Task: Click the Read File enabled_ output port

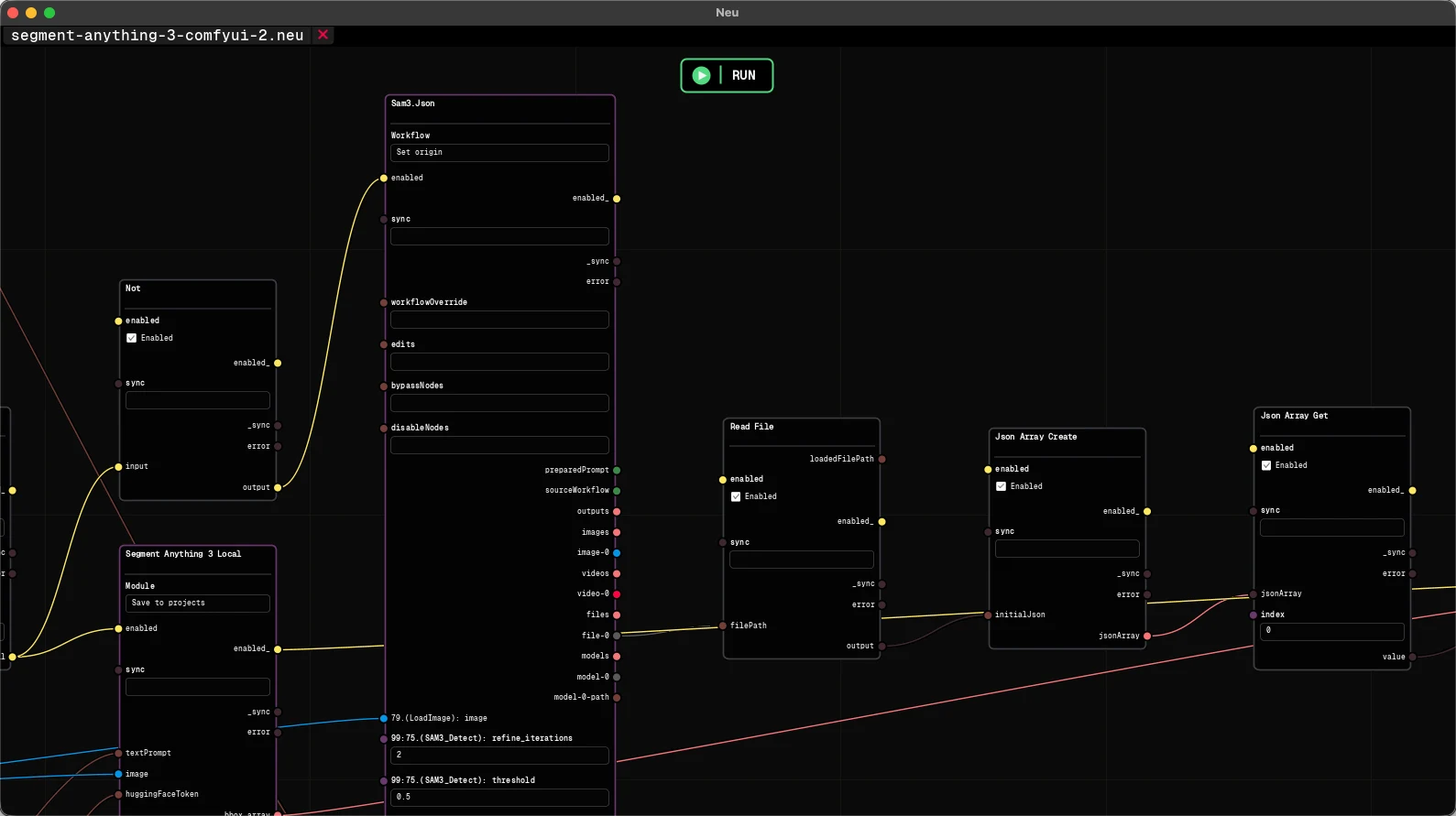Action: pos(882,522)
